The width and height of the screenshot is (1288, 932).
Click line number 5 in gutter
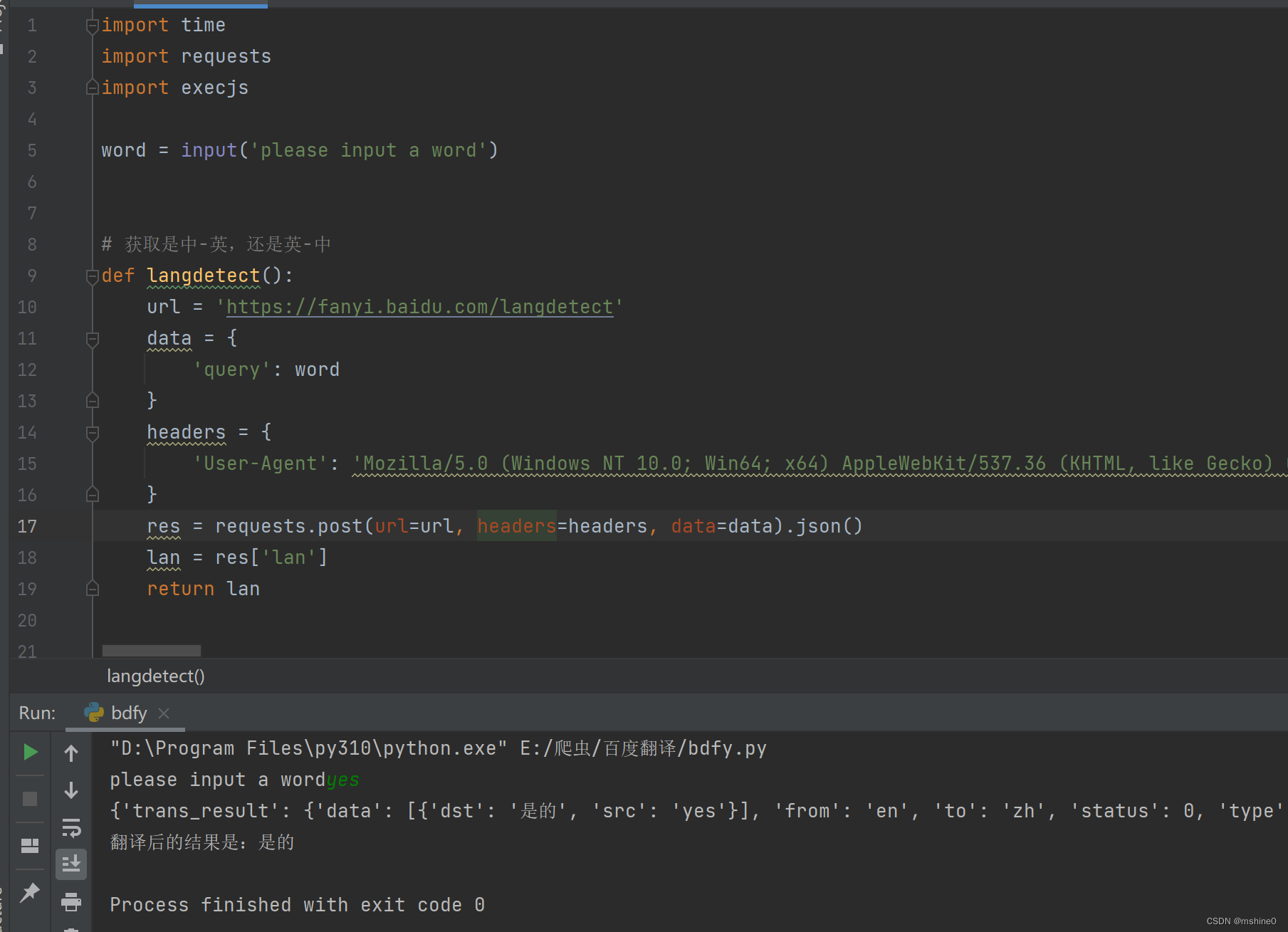click(x=32, y=150)
